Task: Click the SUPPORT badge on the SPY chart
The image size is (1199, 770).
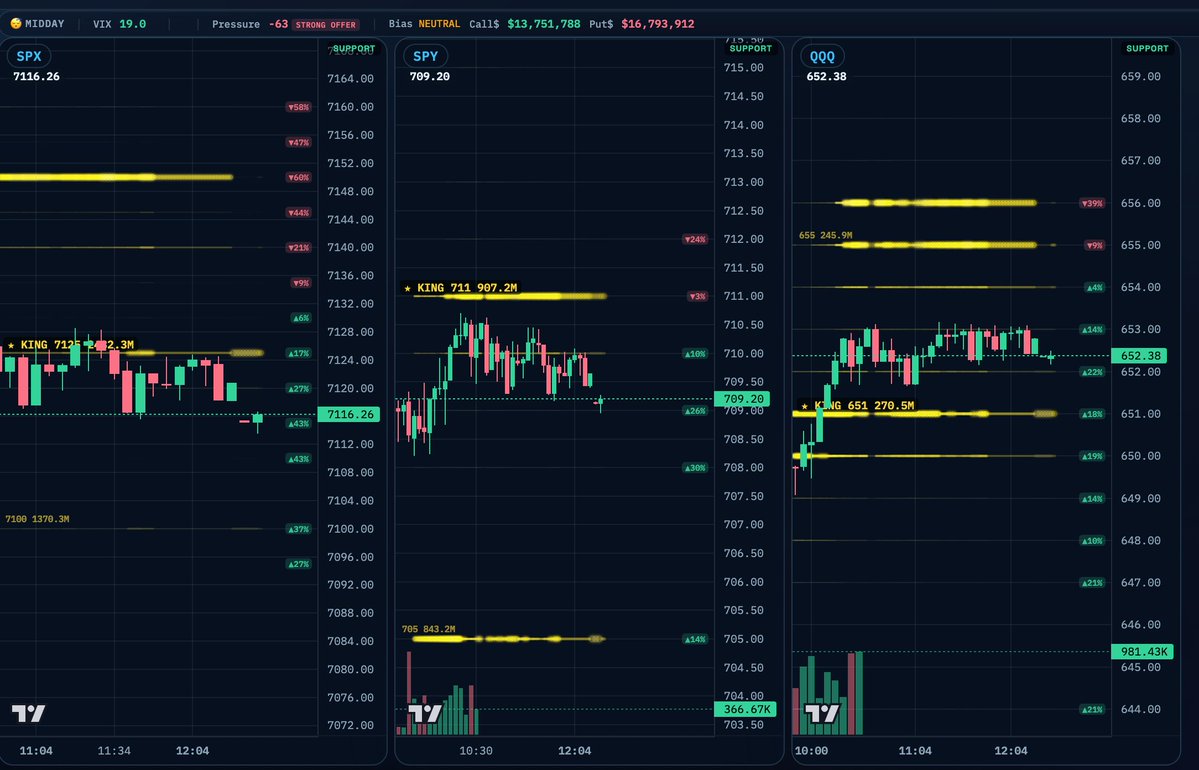Action: point(751,48)
